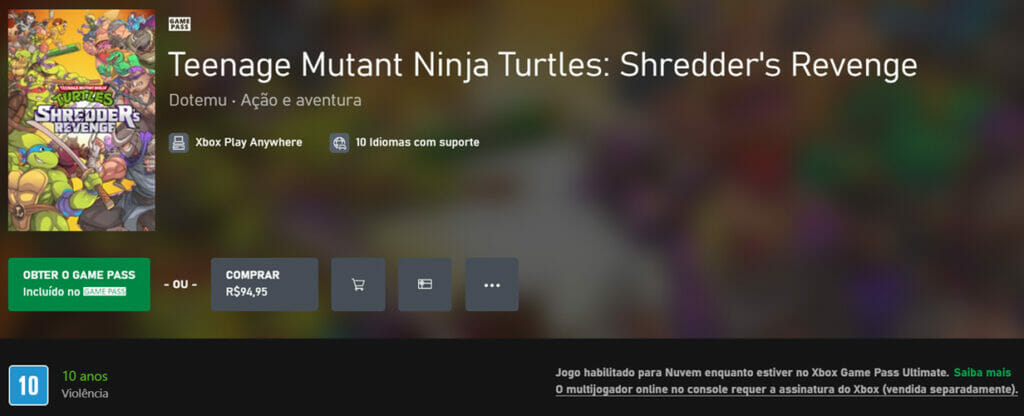
Task: Click the Xbox Play Anywhere text label
Action: (249, 143)
